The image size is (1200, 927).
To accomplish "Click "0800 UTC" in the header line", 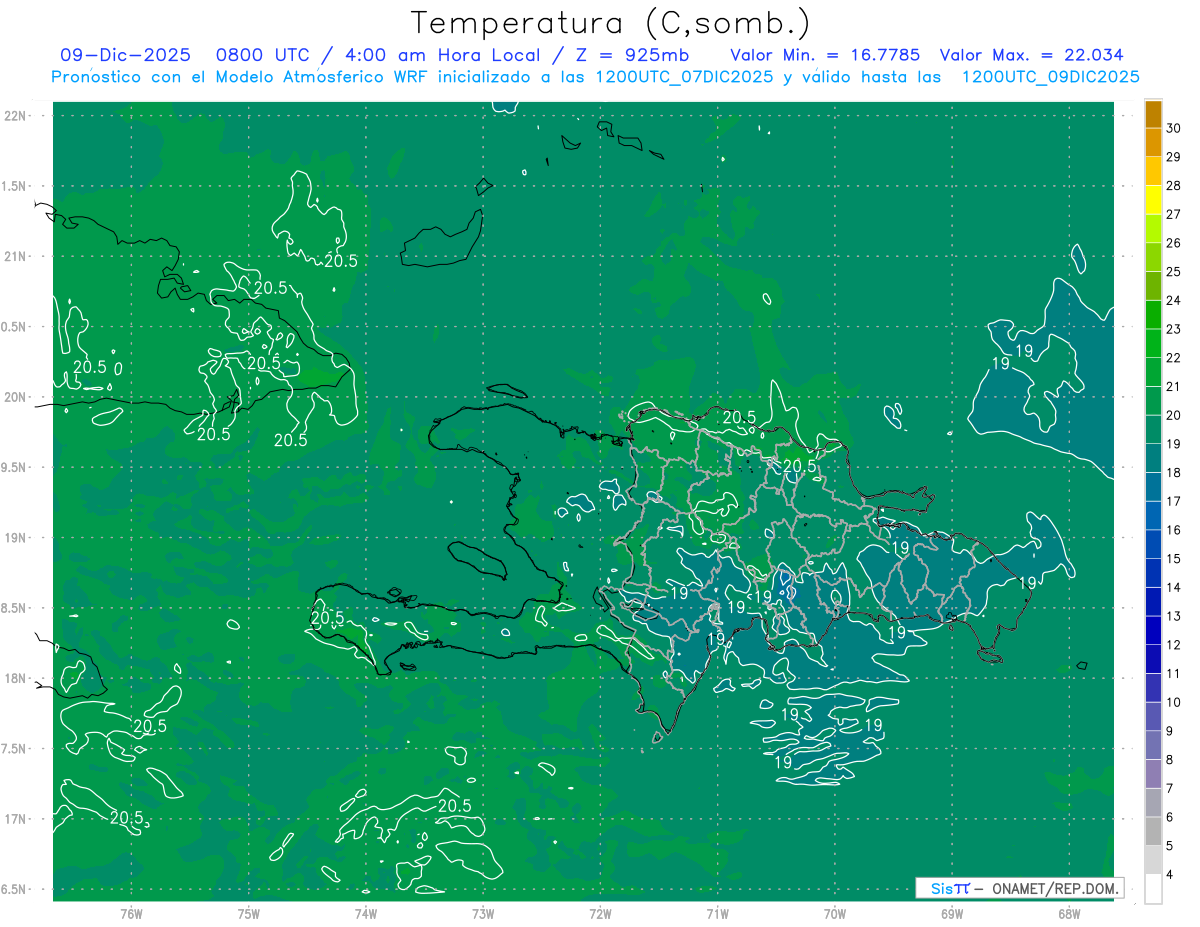I will [263, 55].
